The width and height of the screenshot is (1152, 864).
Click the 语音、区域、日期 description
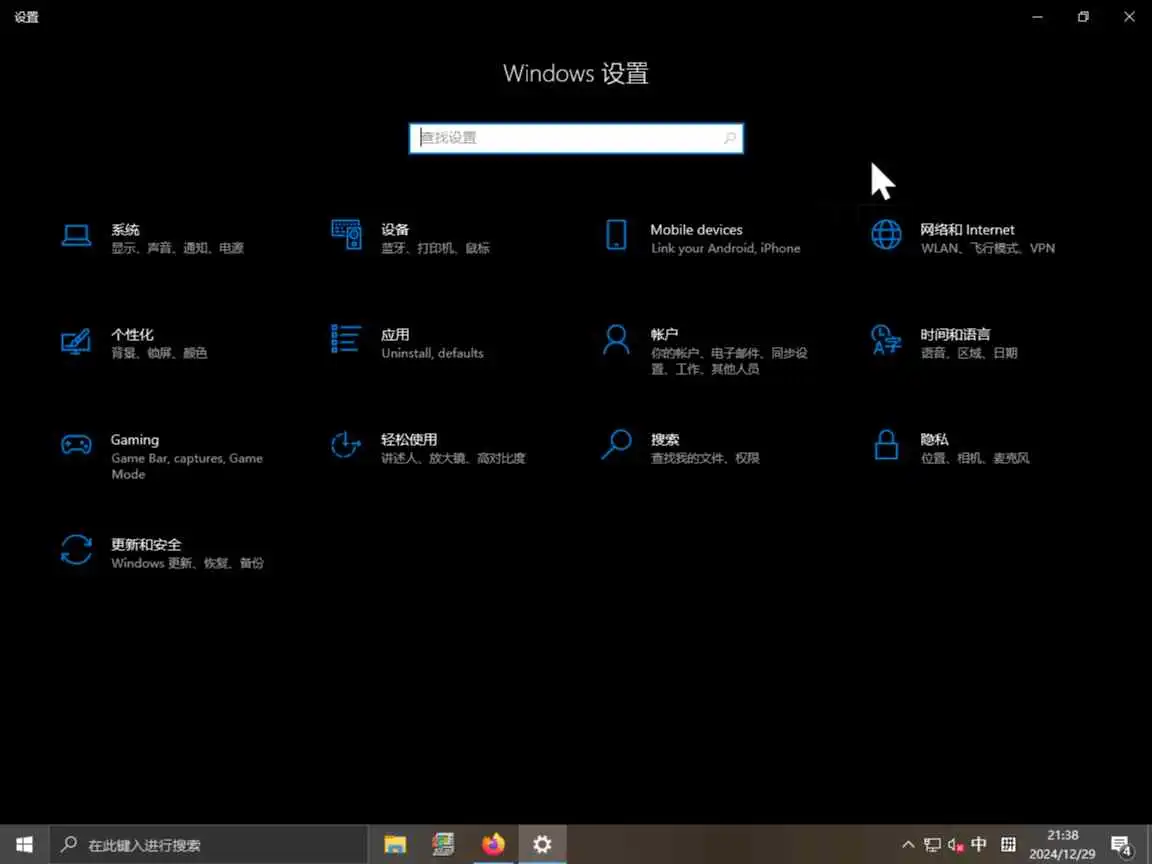(x=969, y=353)
